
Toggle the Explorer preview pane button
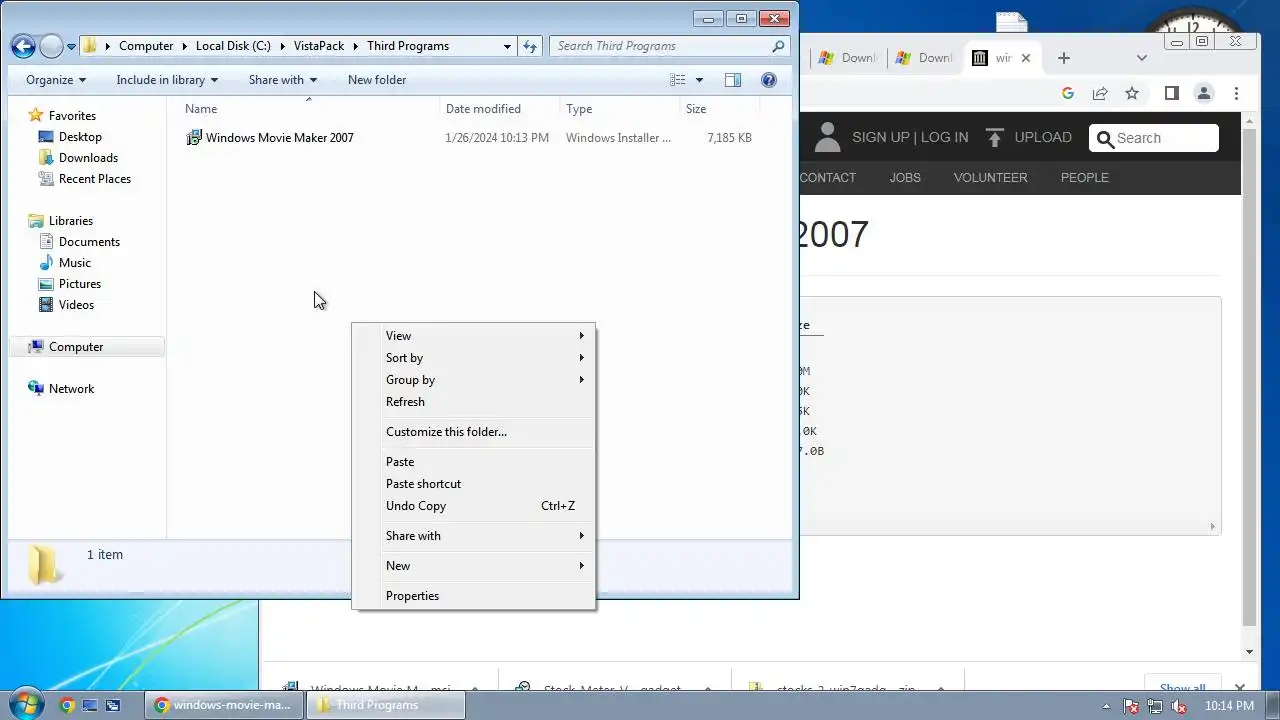point(732,80)
